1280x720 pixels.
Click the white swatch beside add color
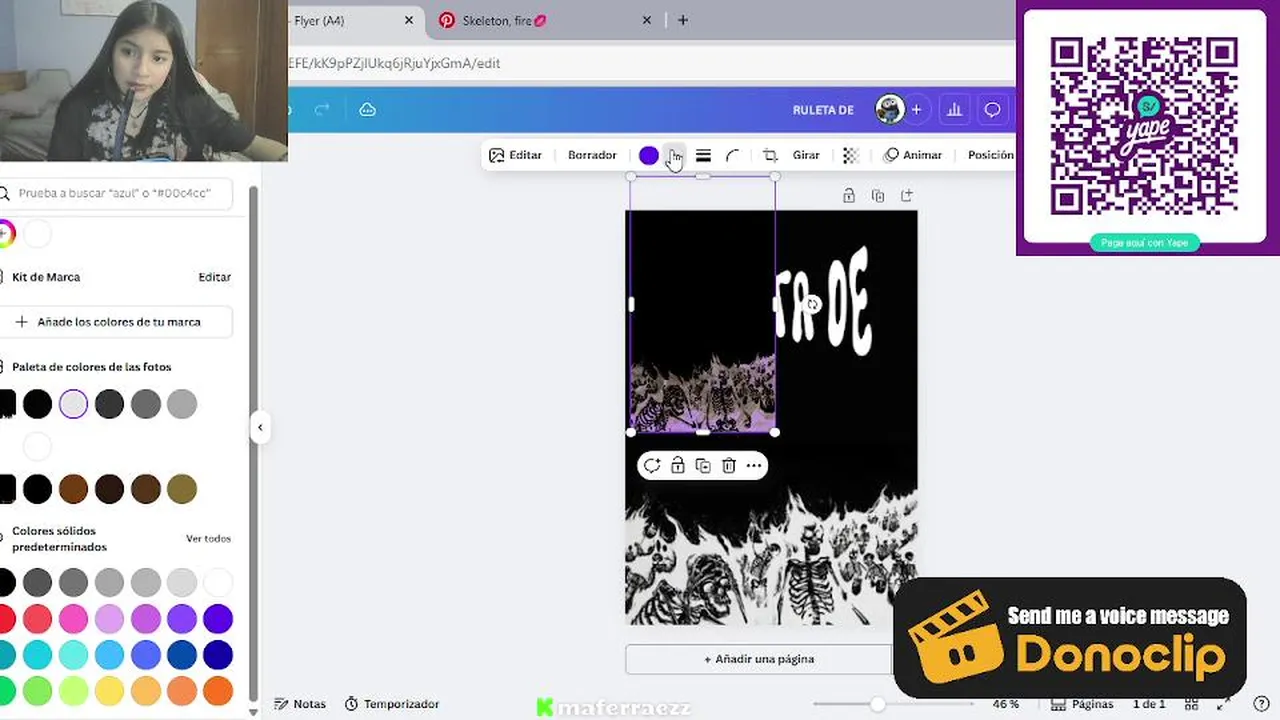[37, 234]
